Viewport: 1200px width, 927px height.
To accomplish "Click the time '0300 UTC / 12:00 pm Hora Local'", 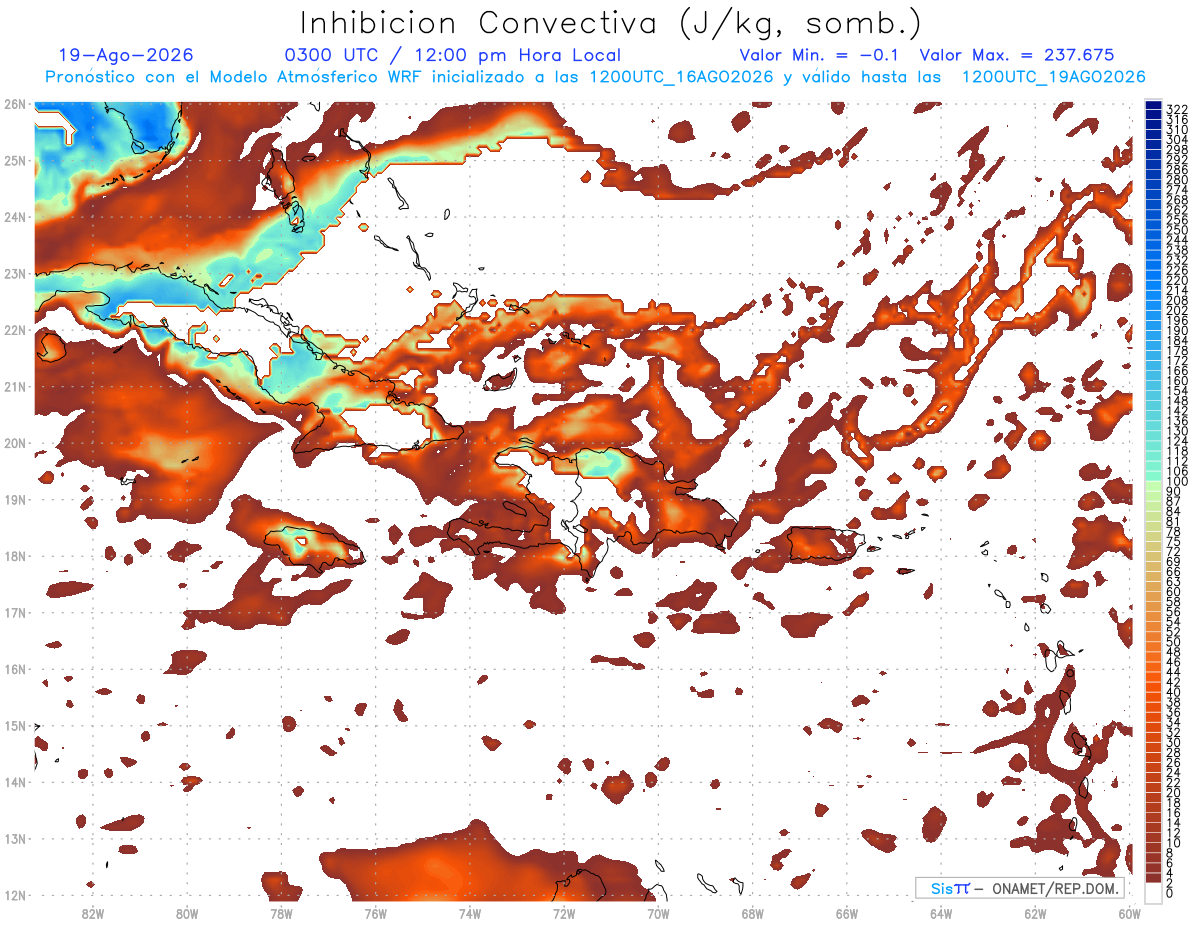I will [x=453, y=55].
